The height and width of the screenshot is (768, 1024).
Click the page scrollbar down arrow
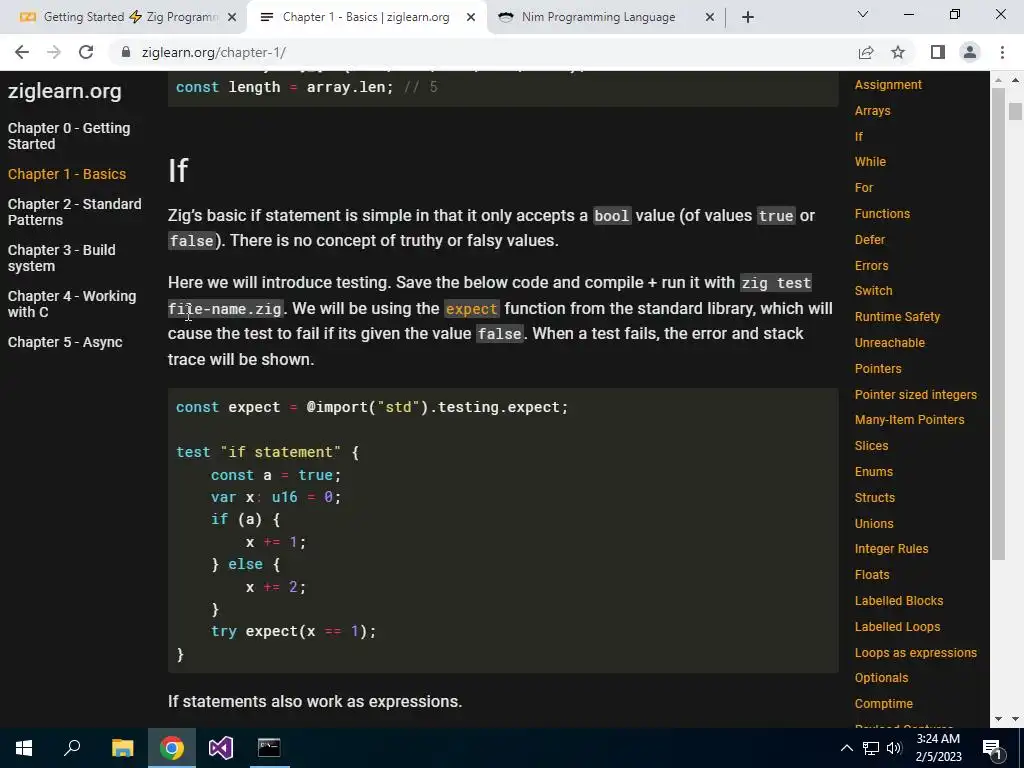click(x=1015, y=719)
